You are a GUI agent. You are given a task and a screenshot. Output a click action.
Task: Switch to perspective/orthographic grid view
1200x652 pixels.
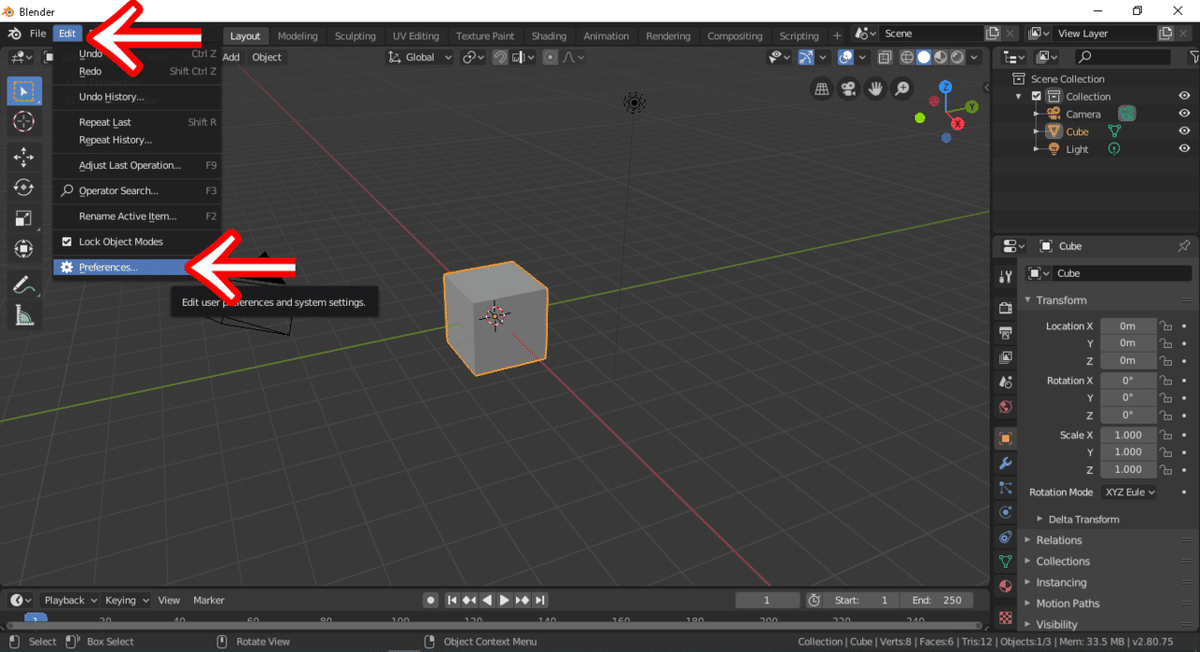coord(821,89)
